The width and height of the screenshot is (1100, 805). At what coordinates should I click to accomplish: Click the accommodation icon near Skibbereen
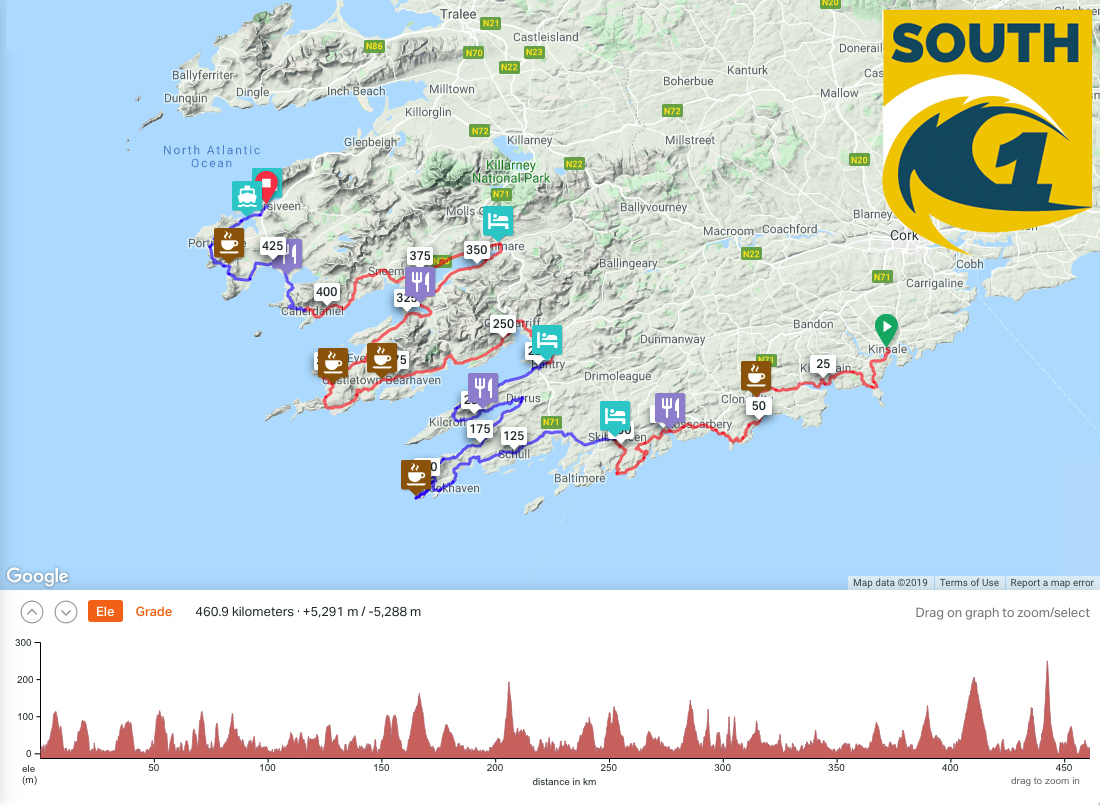pyautogui.click(x=614, y=416)
